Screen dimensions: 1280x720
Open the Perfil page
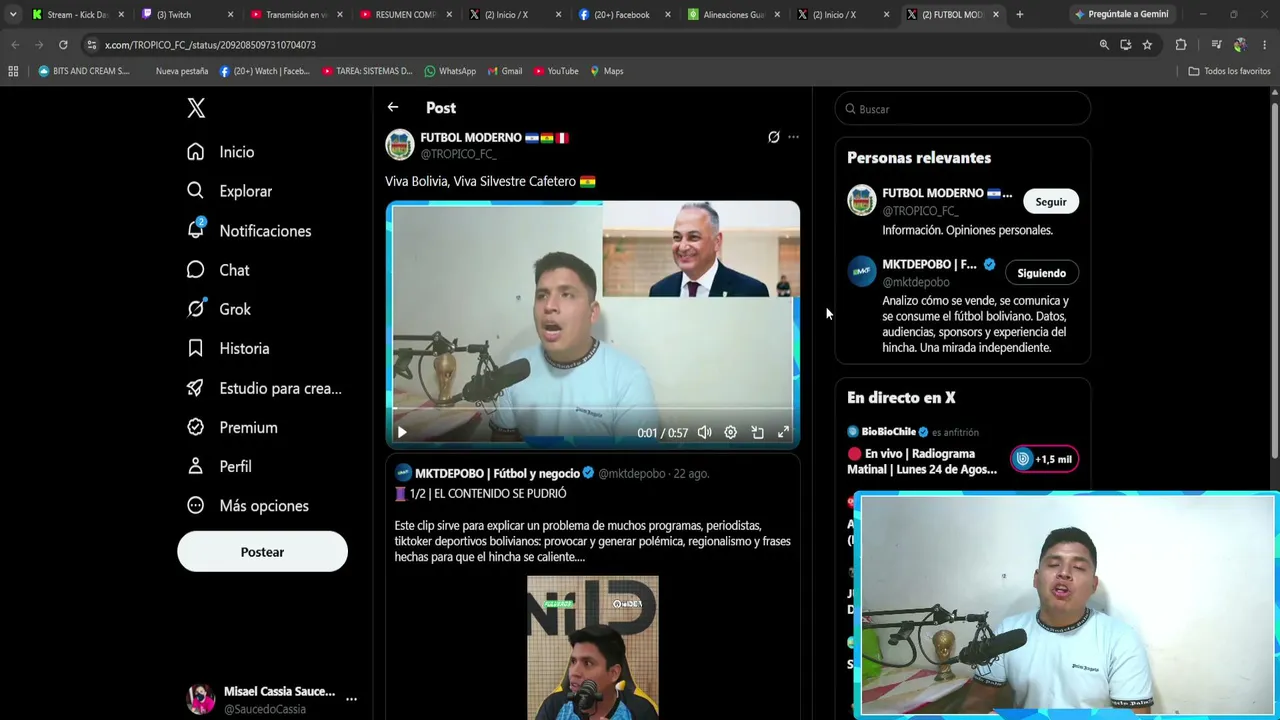coord(220,467)
